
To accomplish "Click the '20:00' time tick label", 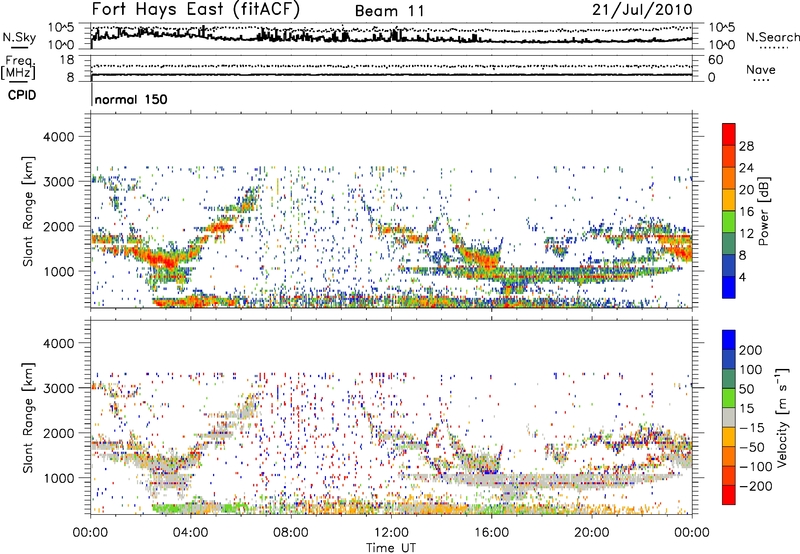I will (591, 533).
